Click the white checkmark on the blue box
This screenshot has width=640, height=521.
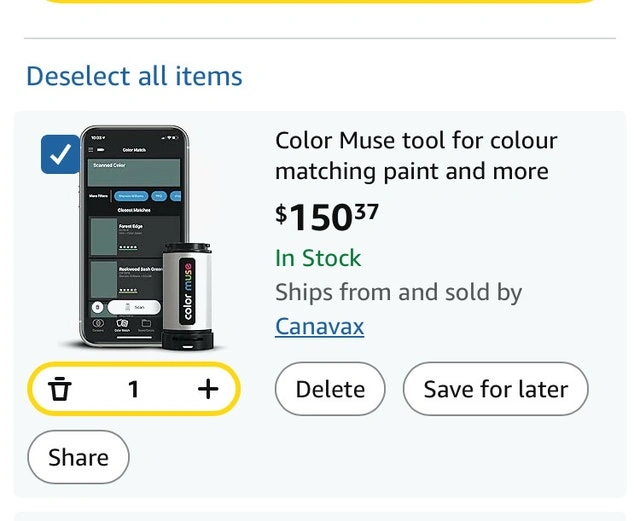click(61, 155)
